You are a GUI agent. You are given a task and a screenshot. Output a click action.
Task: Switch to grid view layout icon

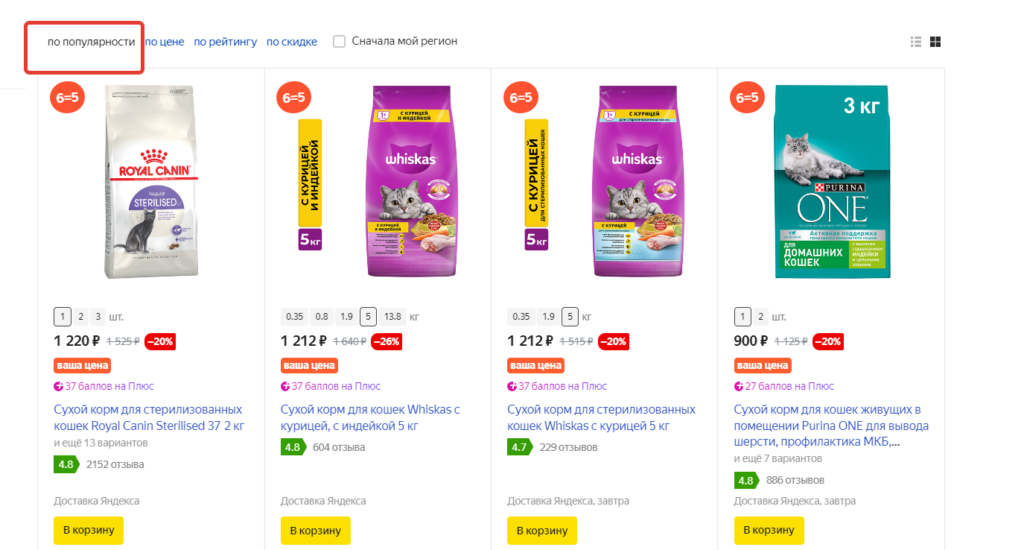pos(936,42)
